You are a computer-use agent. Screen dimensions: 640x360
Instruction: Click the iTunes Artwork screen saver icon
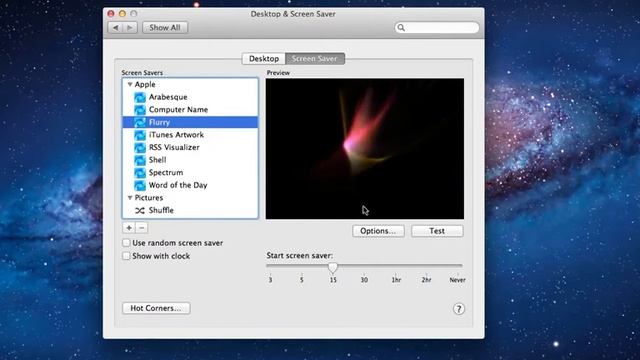[x=140, y=135]
